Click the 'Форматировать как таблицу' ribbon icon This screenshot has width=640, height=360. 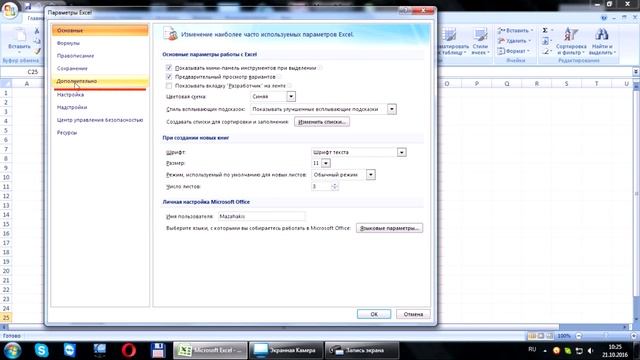452,41
